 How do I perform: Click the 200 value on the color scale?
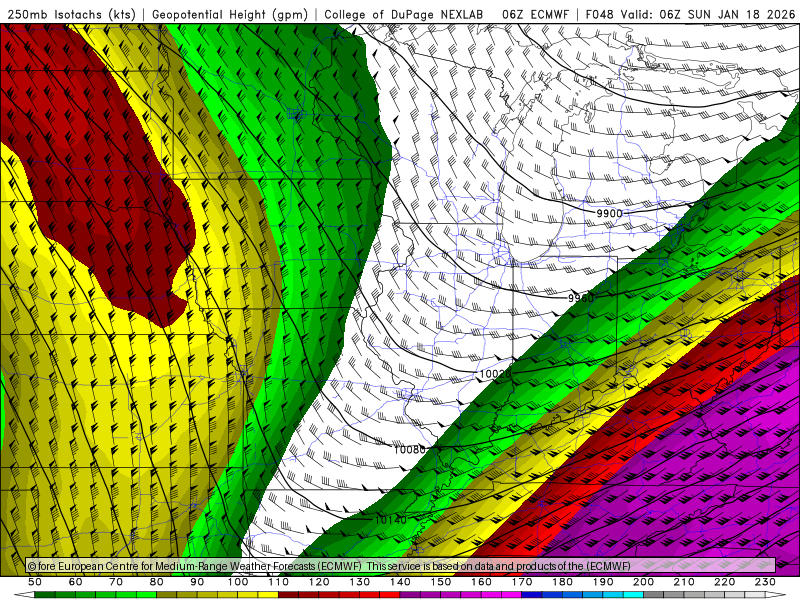tap(643, 582)
